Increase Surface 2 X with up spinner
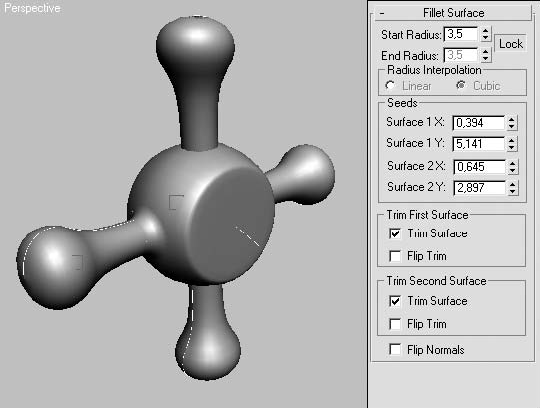 tap(512, 163)
